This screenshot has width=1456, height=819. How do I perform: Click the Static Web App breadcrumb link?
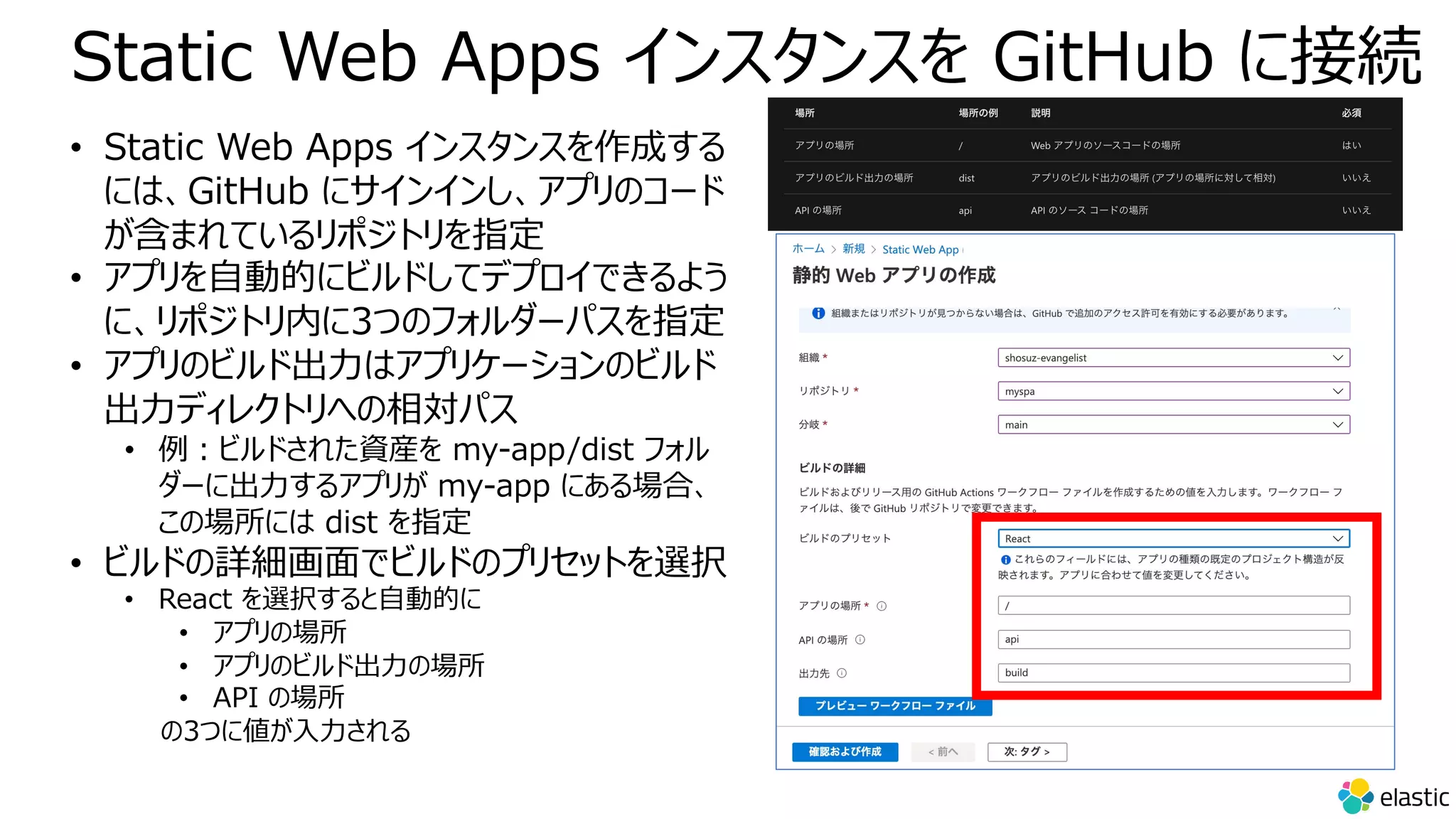pyautogui.click(x=920, y=250)
